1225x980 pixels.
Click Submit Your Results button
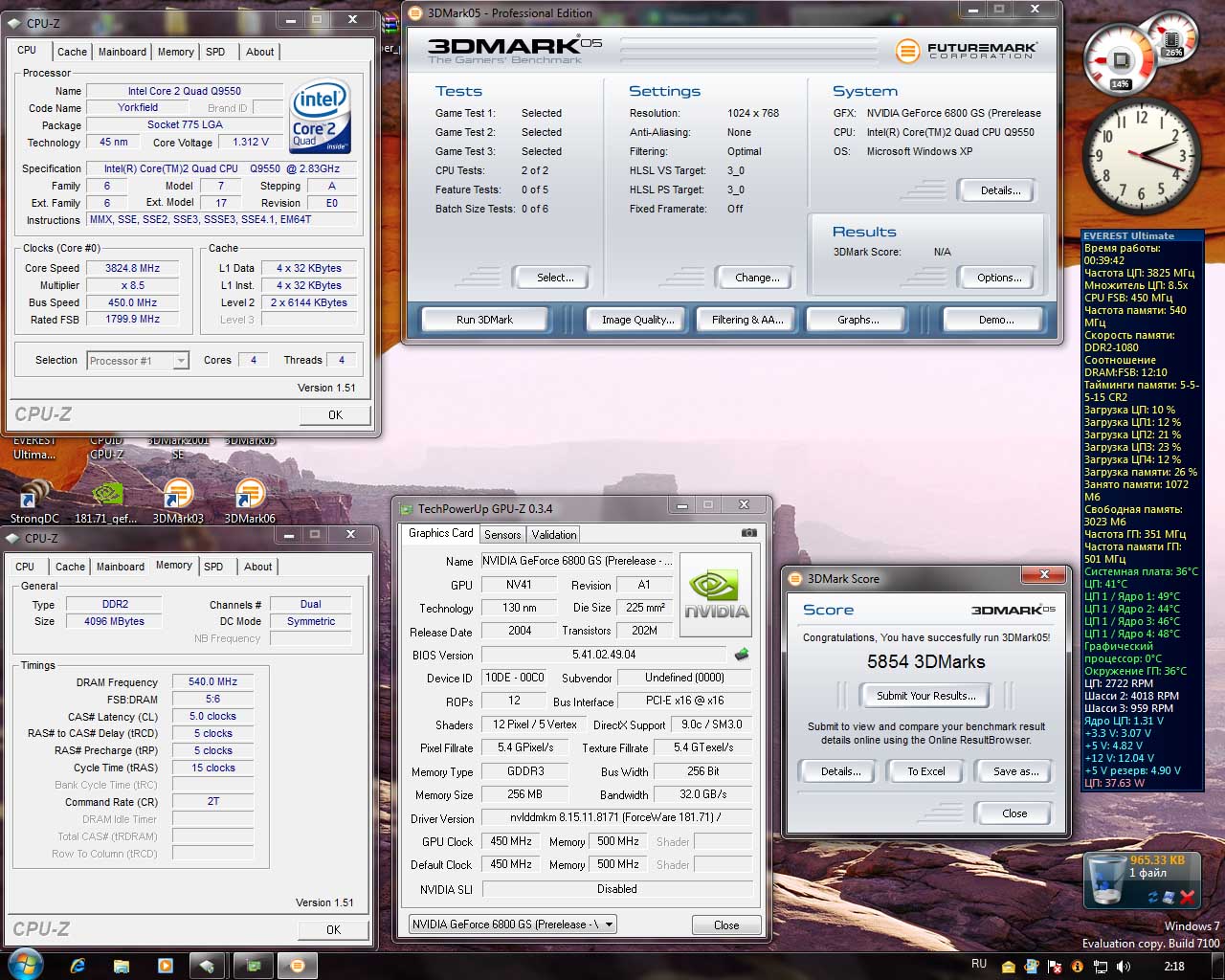coord(925,696)
